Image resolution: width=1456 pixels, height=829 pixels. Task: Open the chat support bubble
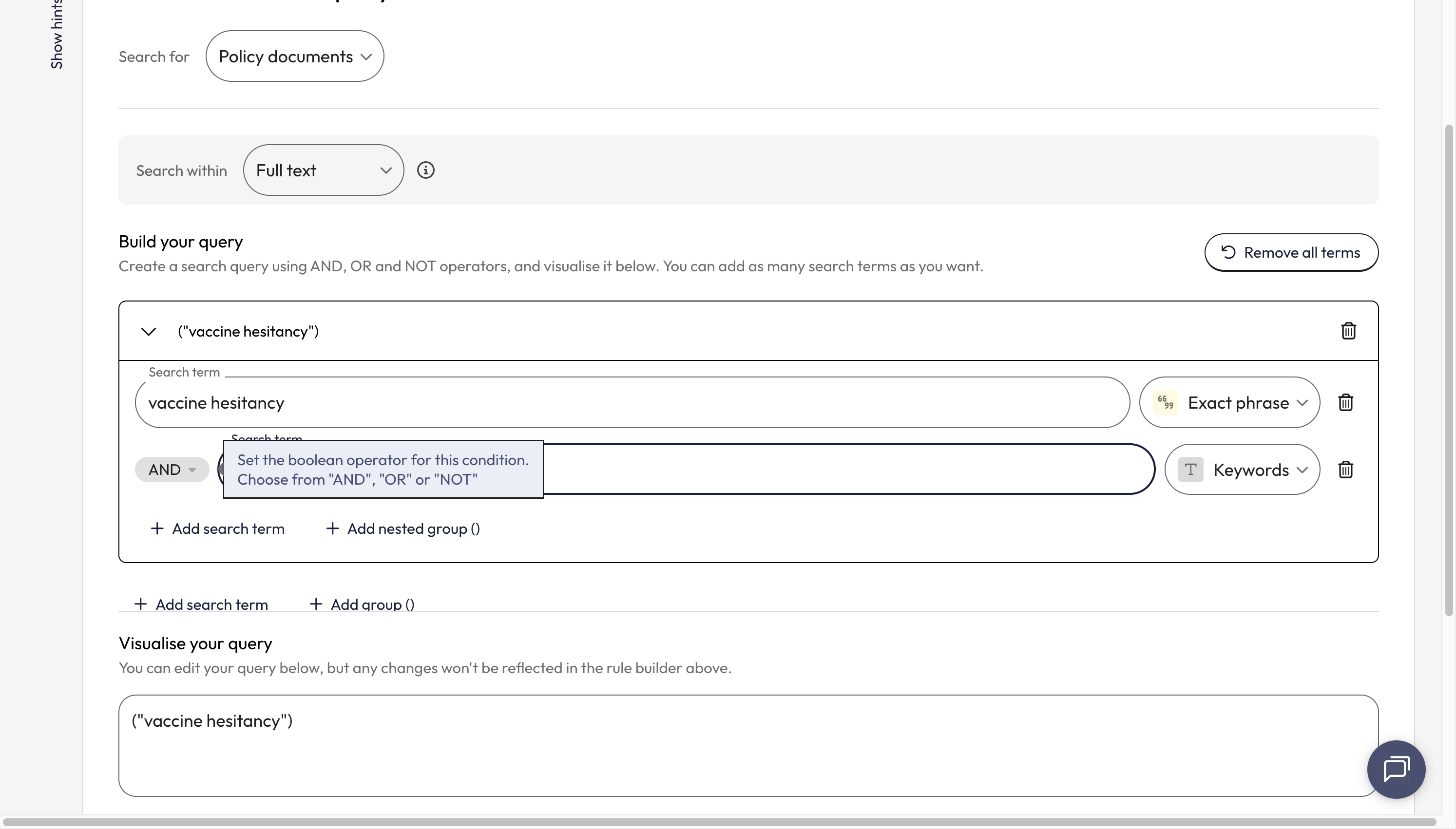pyautogui.click(x=1396, y=769)
